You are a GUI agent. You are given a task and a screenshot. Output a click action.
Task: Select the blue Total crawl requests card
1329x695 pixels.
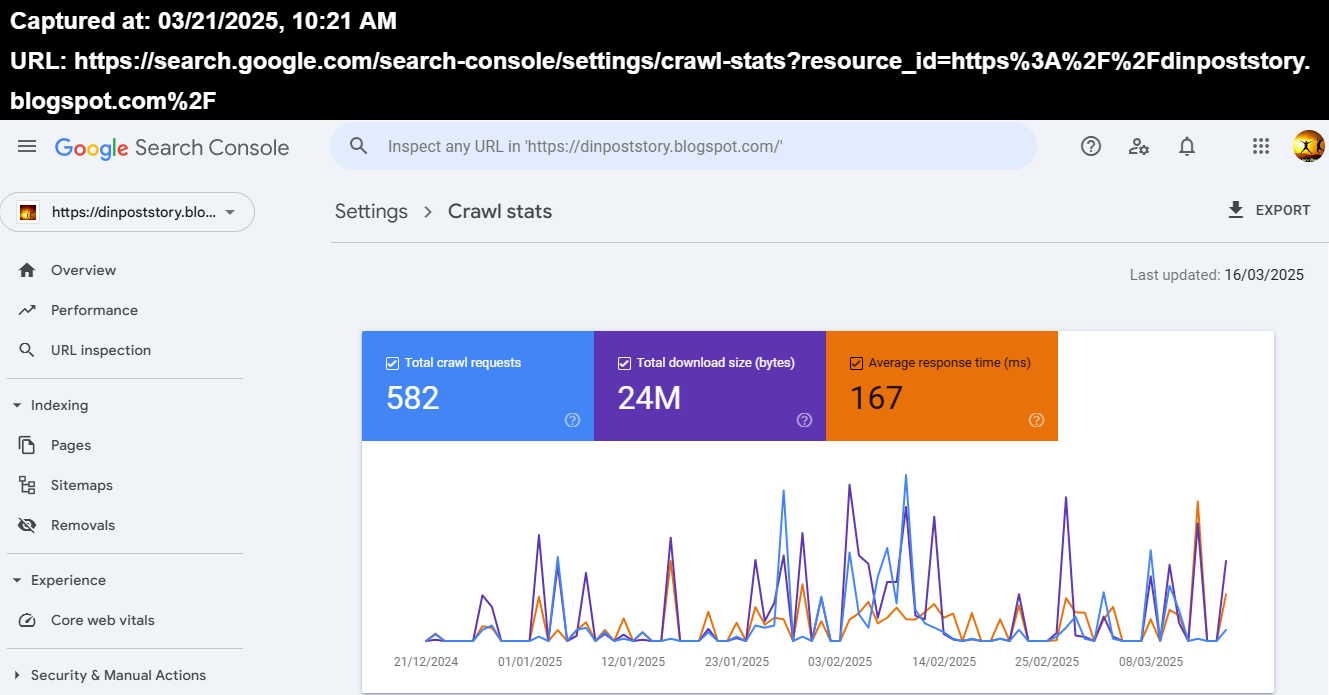point(478,386)
